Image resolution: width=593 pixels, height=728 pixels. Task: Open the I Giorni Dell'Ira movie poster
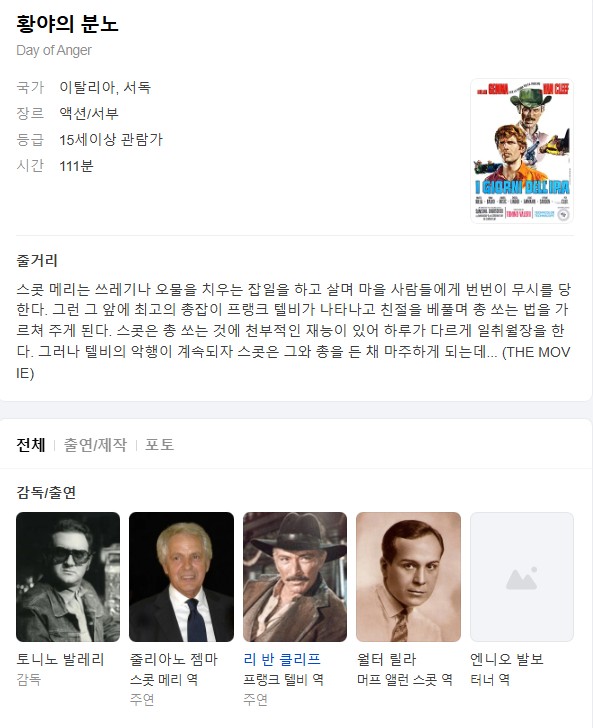[x=522, y=150]
